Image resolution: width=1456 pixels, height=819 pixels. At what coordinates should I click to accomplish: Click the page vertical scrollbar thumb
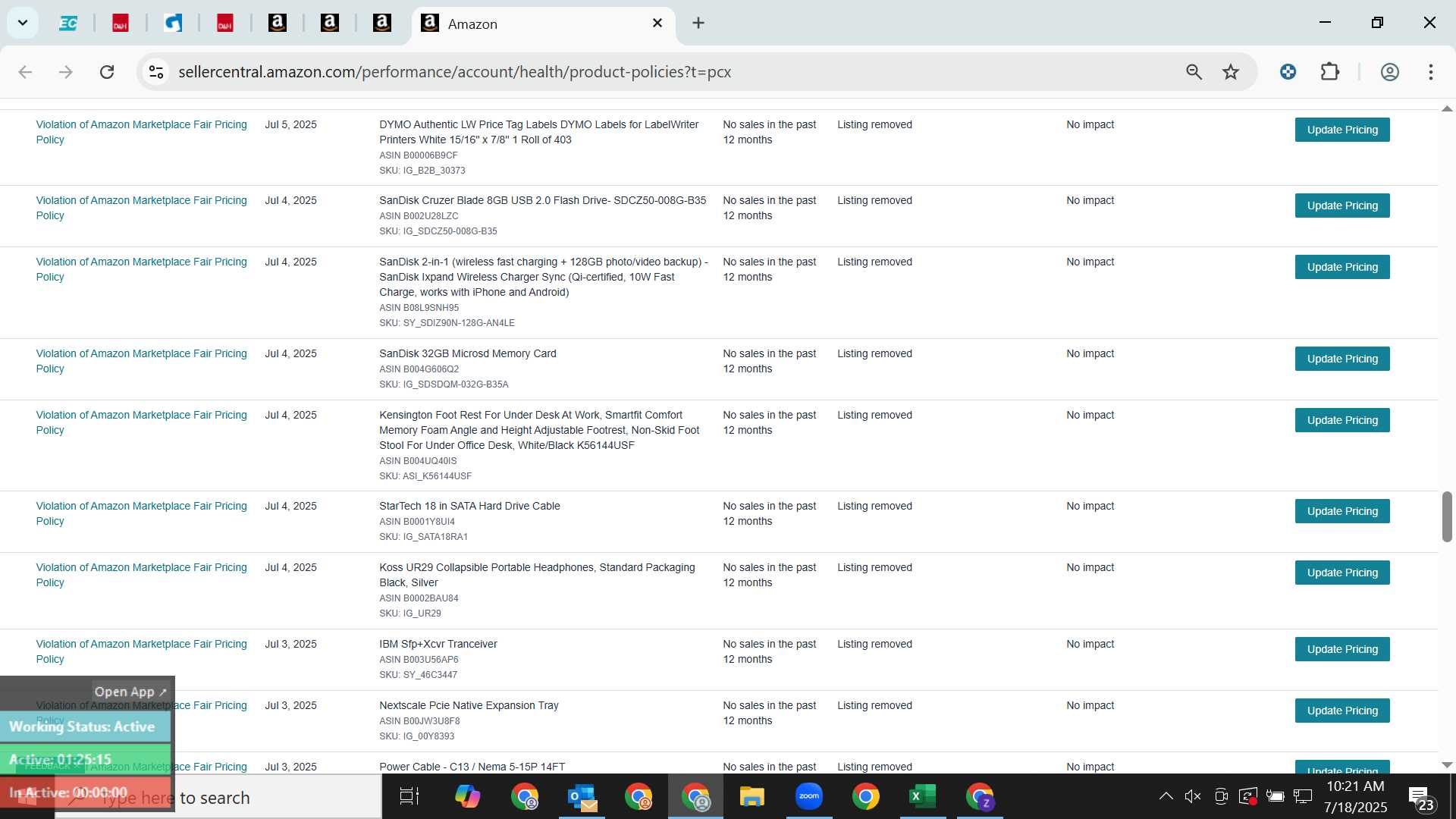pos(1447,516)
